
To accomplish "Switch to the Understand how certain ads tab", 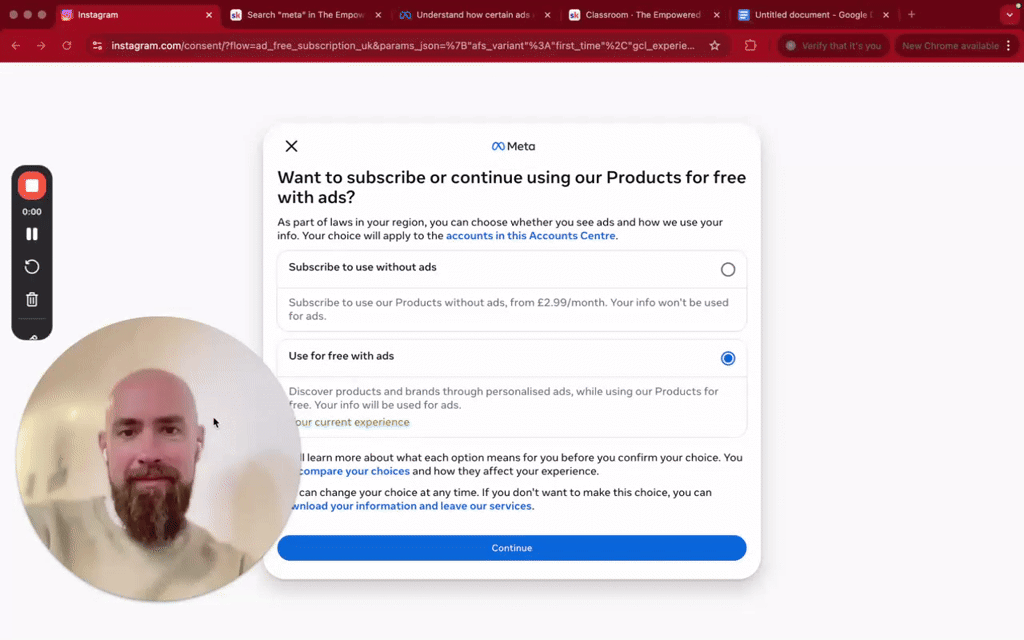I will (470, 15).
